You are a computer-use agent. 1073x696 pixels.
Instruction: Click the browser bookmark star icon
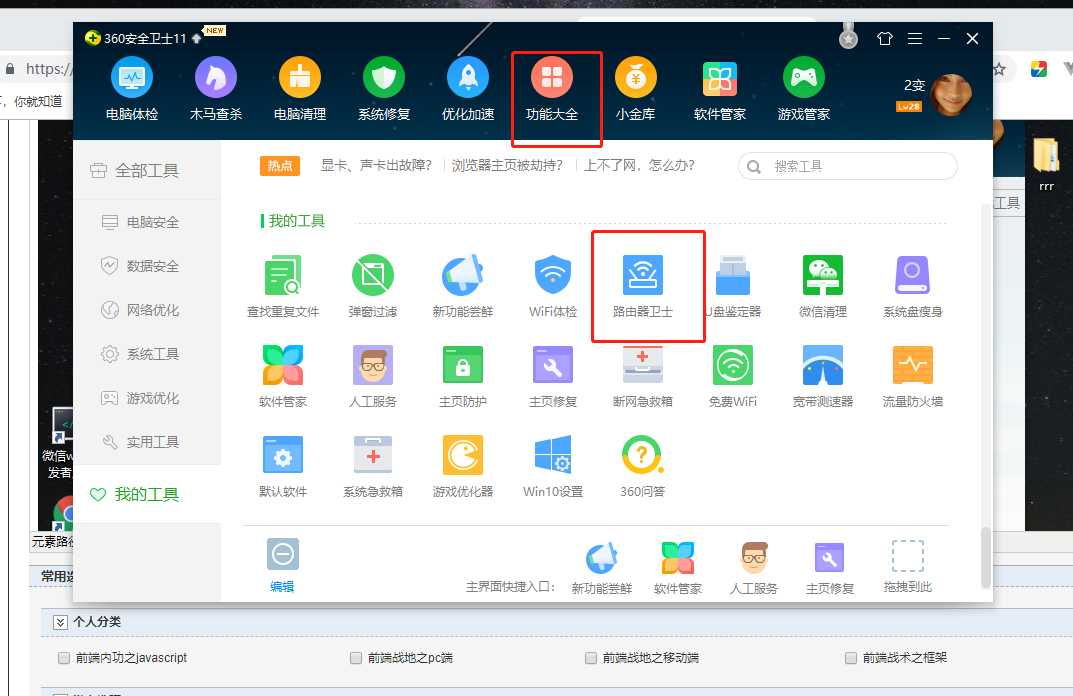point(1000,69)
